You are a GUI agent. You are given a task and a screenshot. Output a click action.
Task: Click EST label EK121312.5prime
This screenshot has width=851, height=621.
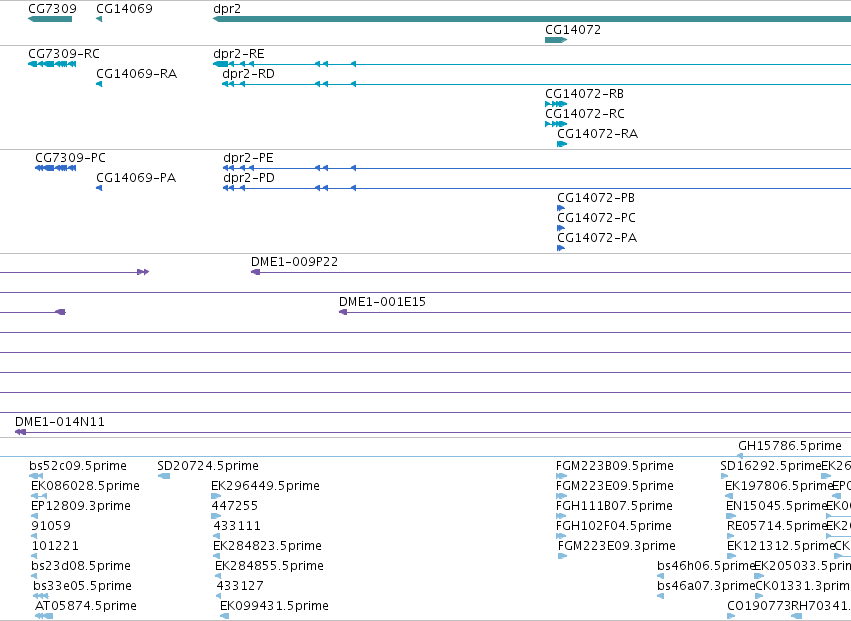781,547
